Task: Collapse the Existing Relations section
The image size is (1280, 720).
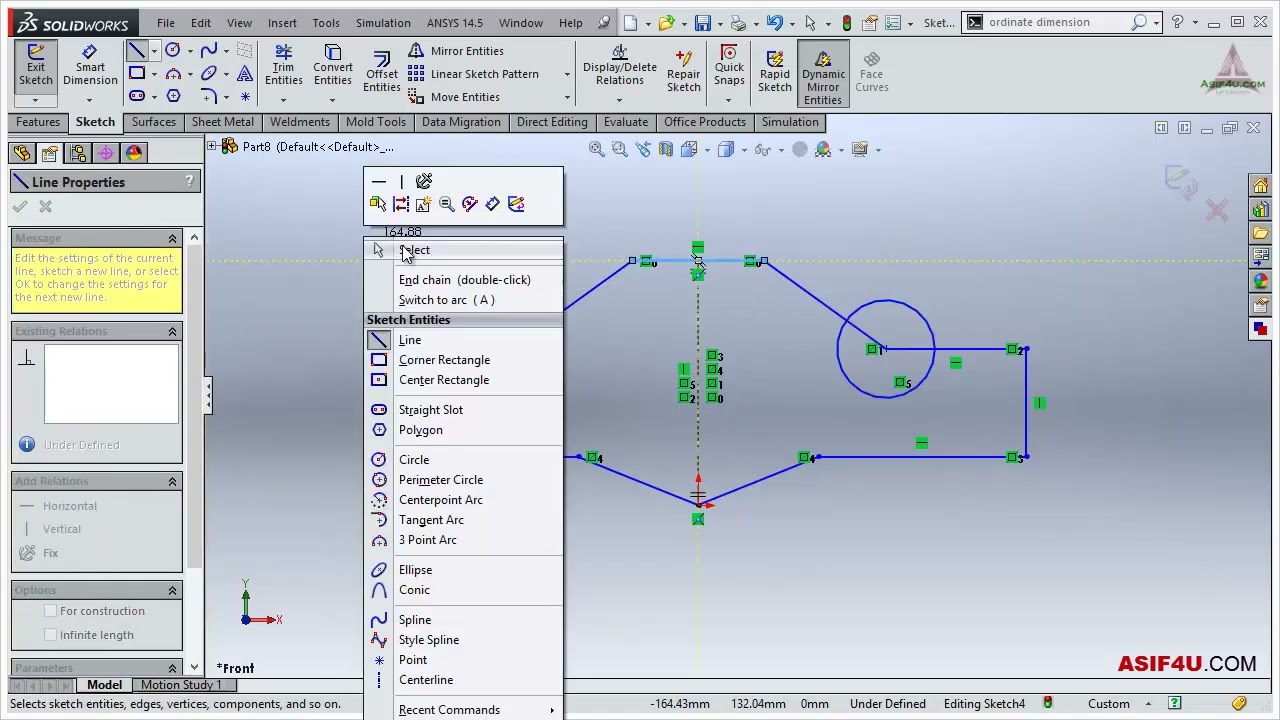Action: (172, 331)
